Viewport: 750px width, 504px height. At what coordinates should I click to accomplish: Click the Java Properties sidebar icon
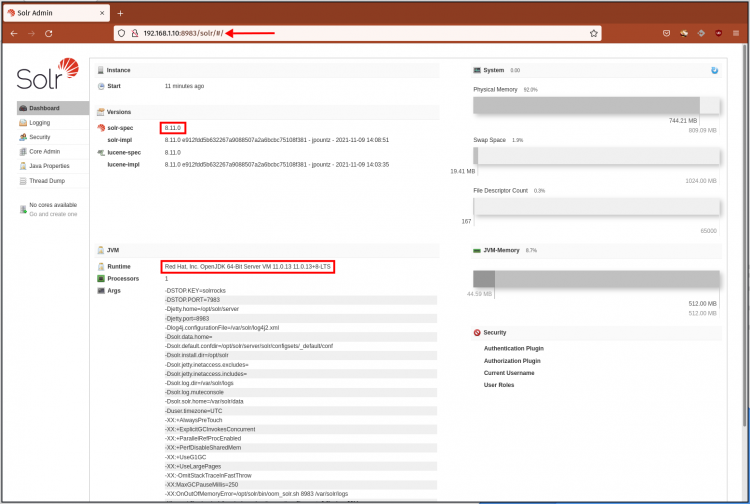pyautogui.click(x=23, y=166)
